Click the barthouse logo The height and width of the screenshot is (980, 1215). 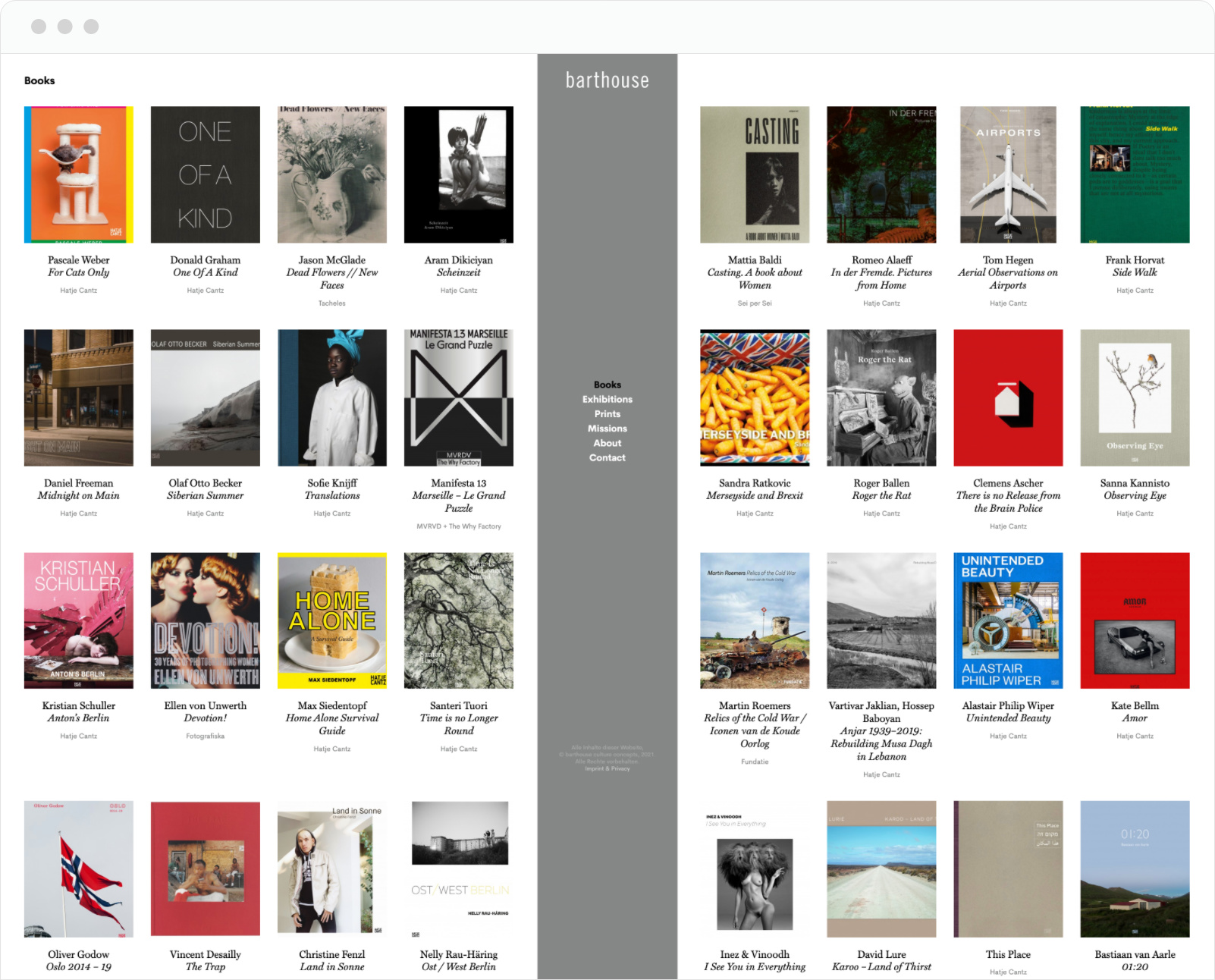pos(607,80)
